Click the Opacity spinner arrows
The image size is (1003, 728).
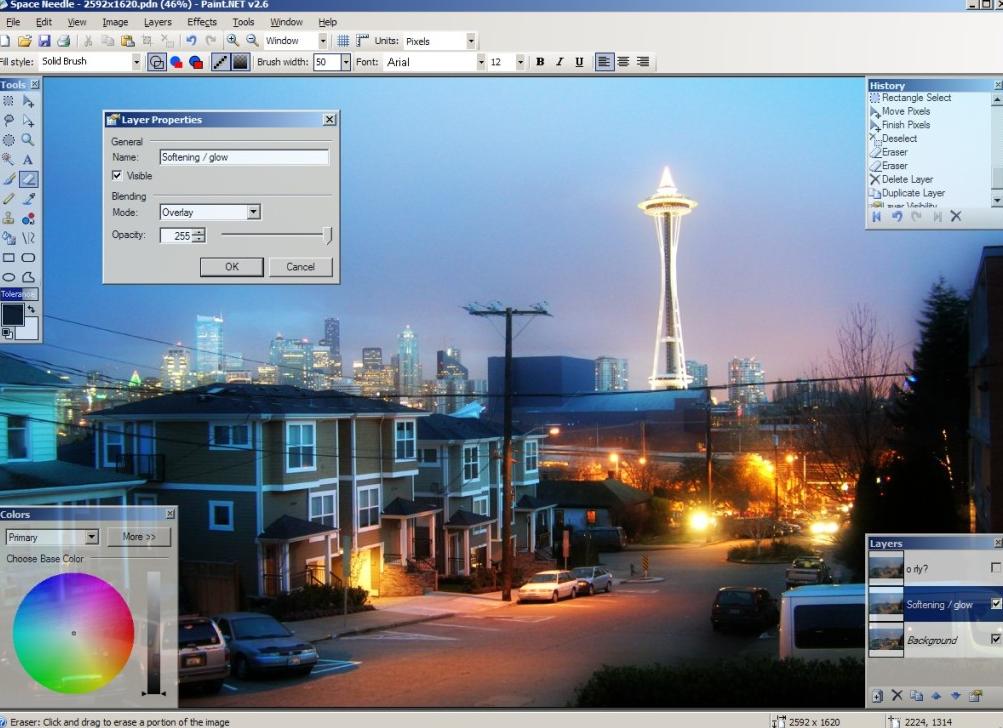point(199,235)
